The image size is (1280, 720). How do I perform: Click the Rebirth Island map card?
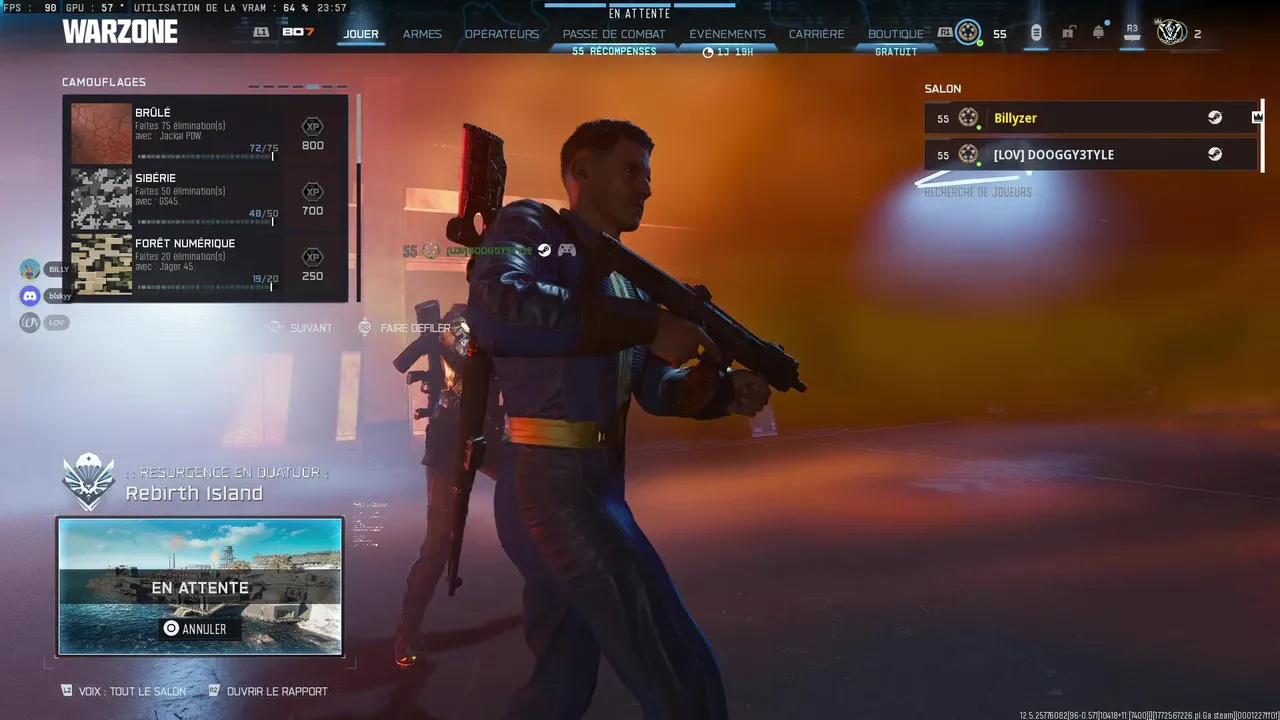200,586
